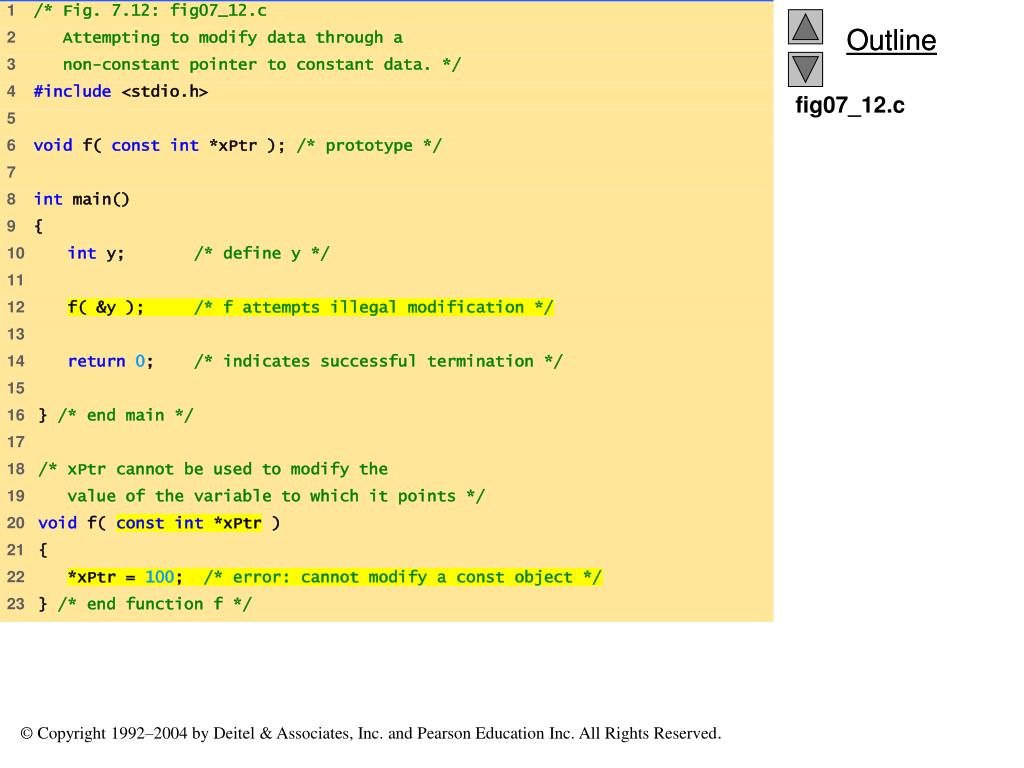Click the up arrow navigation button
Image resolution: width=1024 pixels, height=768 pixels.
(805, 27)
